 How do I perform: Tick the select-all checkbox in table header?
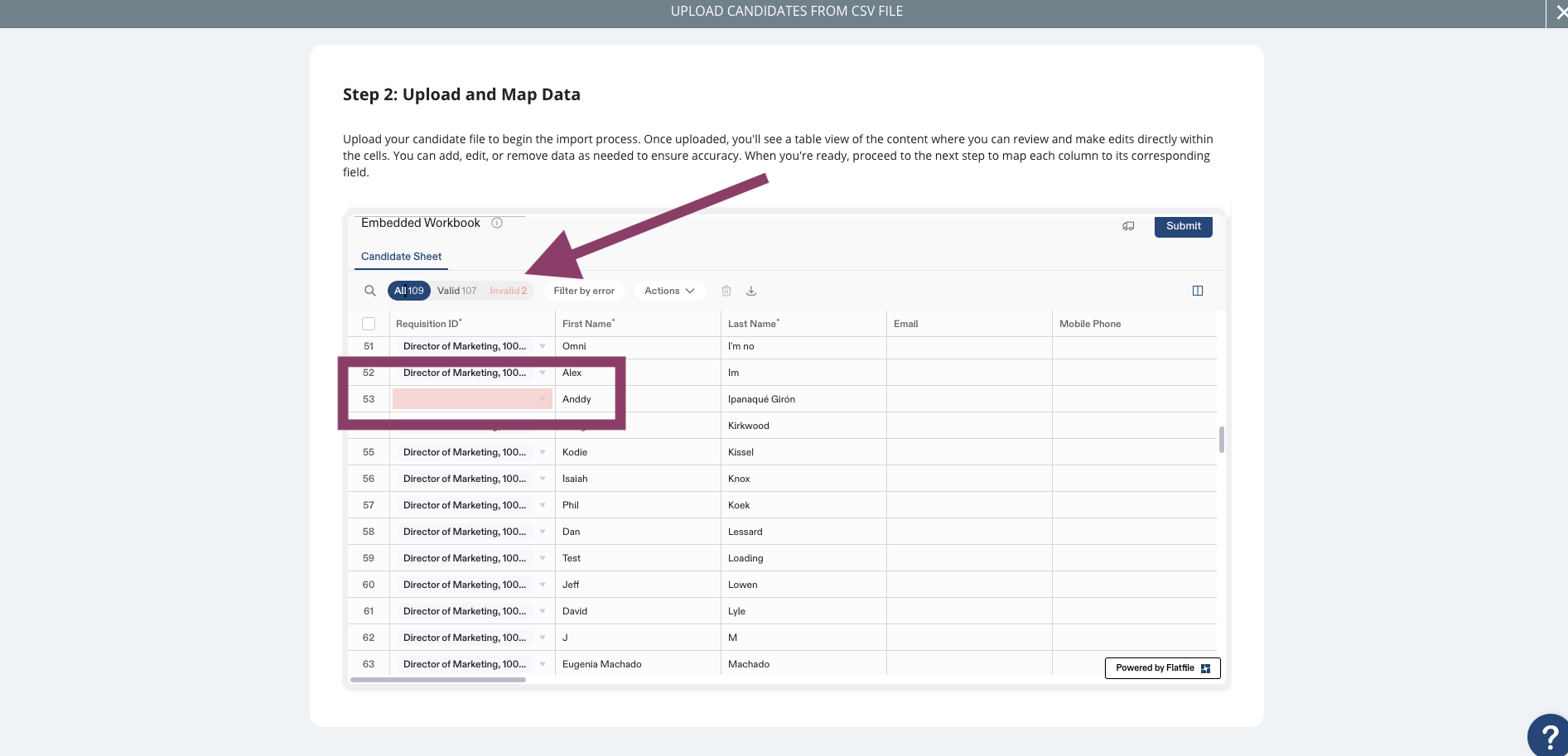369,324
